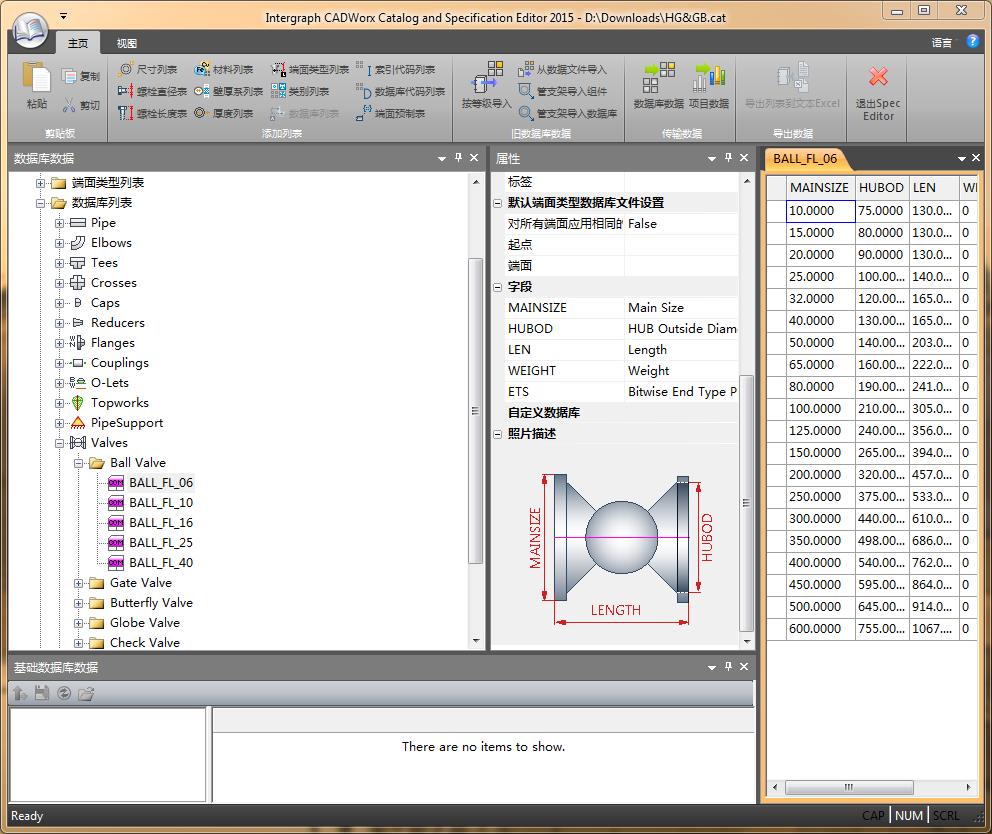Click 项目数据 transfer project data
Screen dimensions: 992x834
(709, 85)
